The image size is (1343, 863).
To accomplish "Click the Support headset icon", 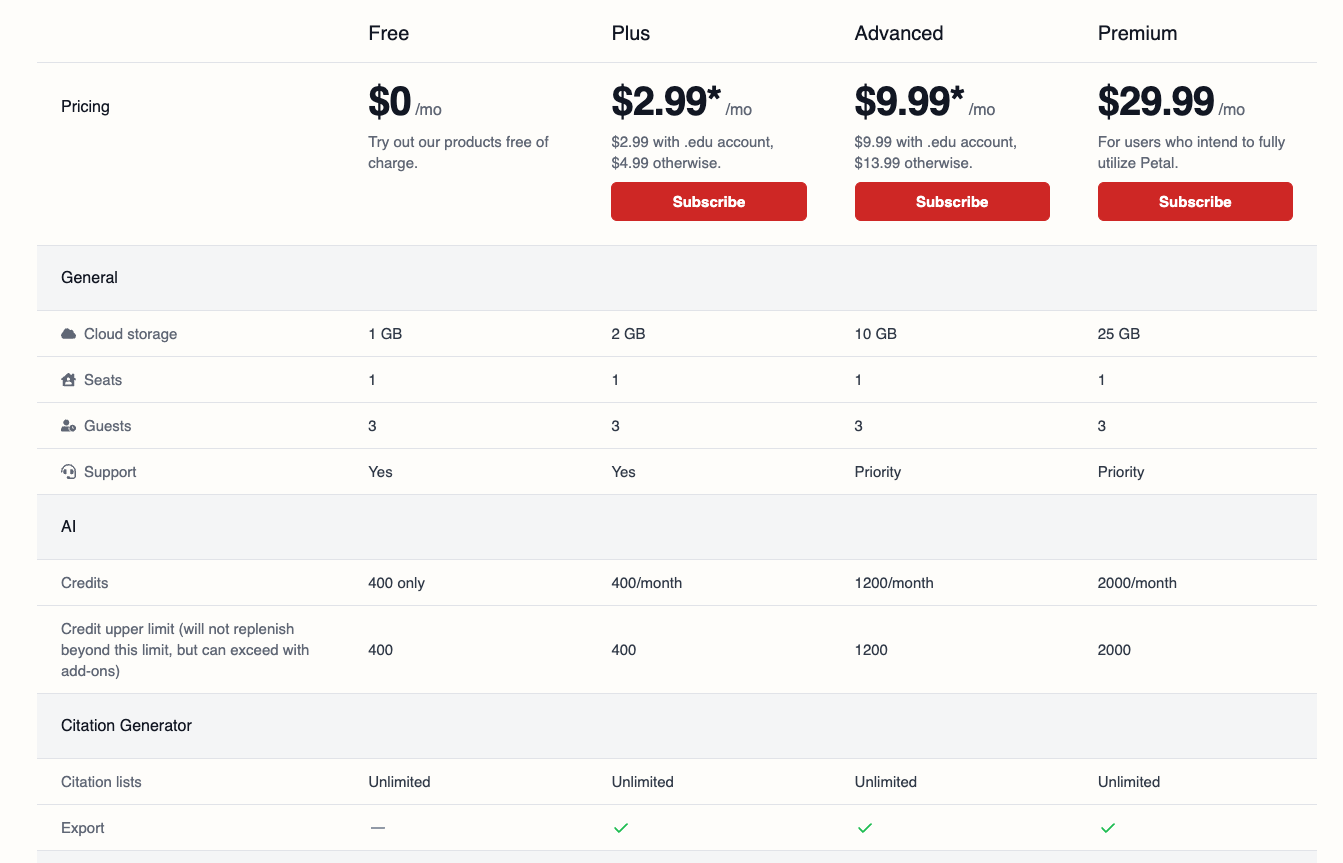I will coord(68,472).
